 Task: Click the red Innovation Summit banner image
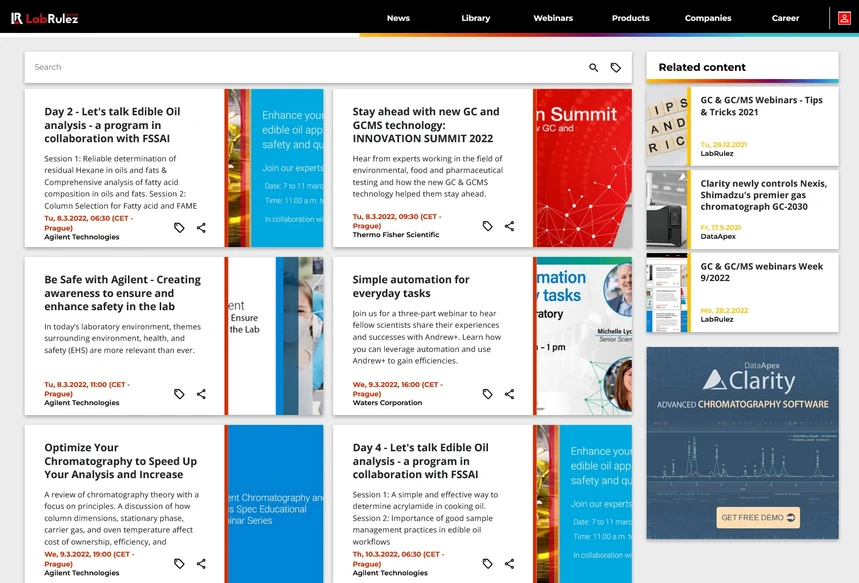coord(584,168)
